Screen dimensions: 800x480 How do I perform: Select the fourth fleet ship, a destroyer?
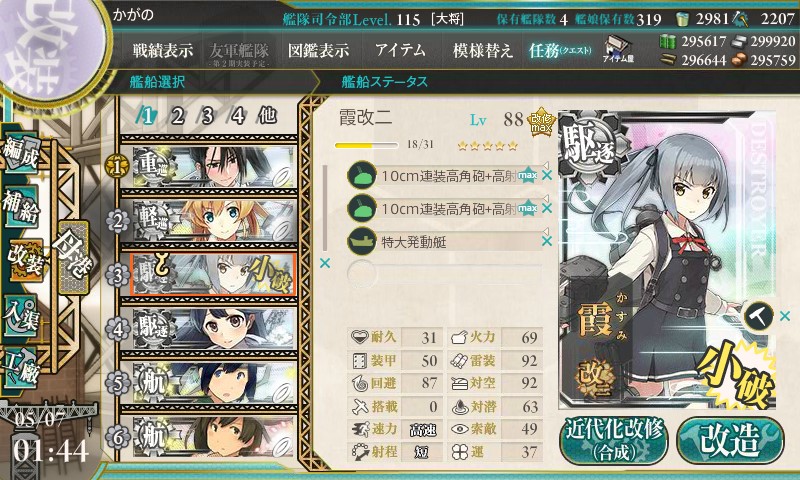[x=214, y=328]
